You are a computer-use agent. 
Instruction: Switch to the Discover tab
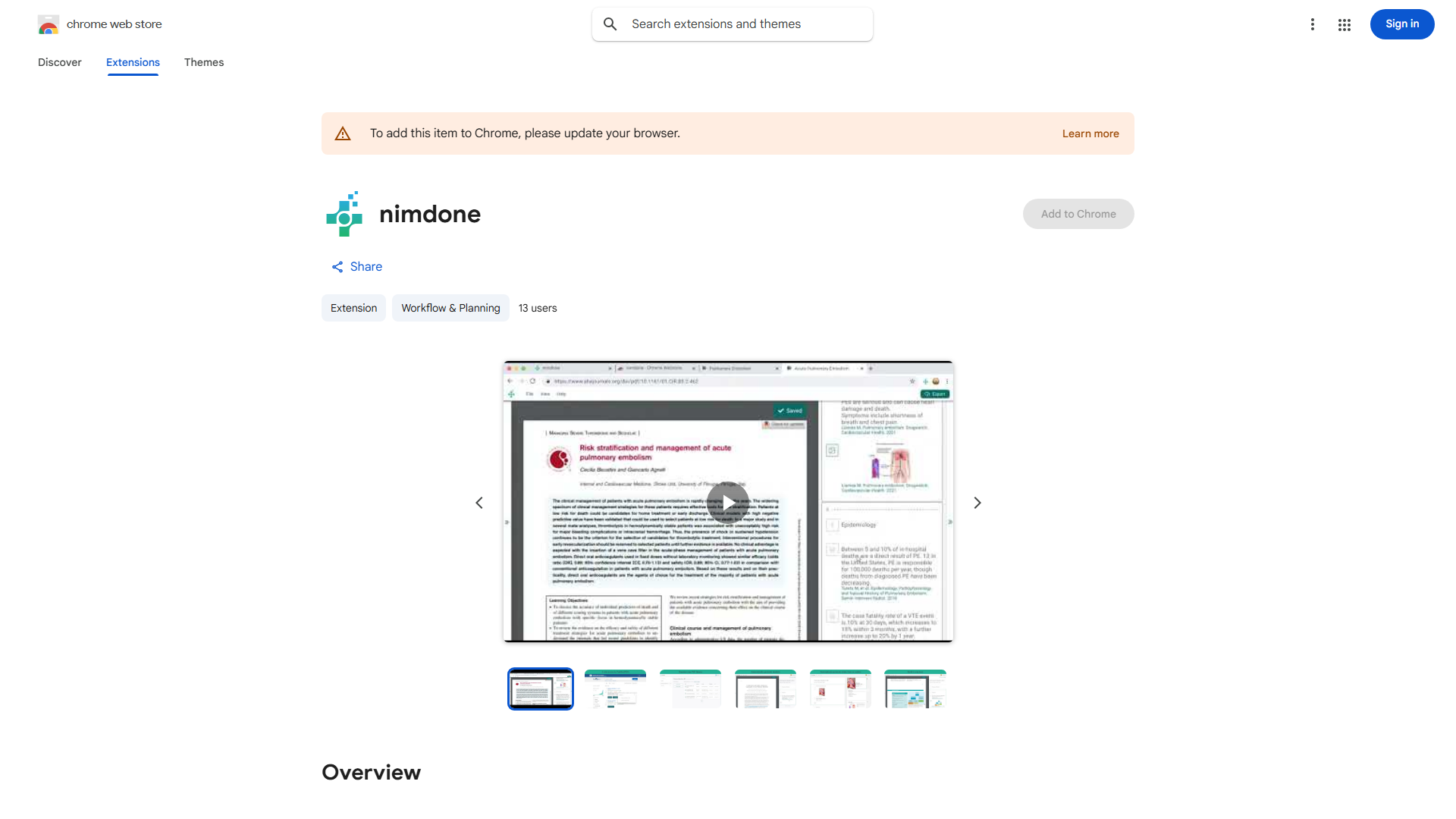[x=60, y=62]
